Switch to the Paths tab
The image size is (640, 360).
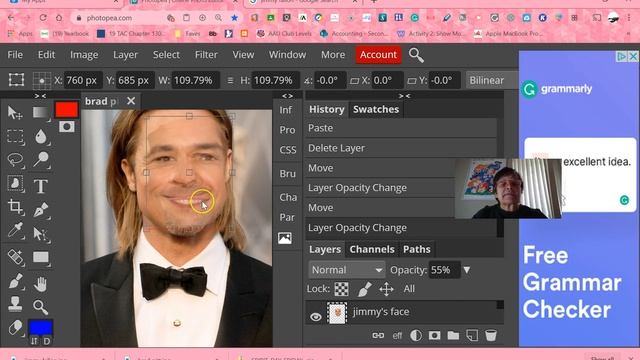pyautogui.click(x=417, y=249)
